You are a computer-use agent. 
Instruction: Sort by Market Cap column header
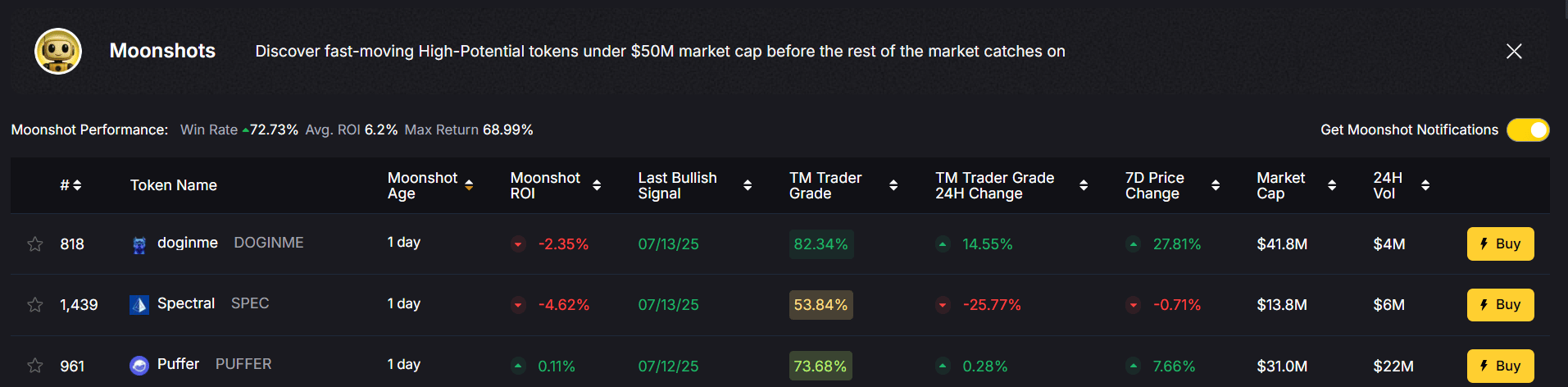click(x=1332, y=185)
